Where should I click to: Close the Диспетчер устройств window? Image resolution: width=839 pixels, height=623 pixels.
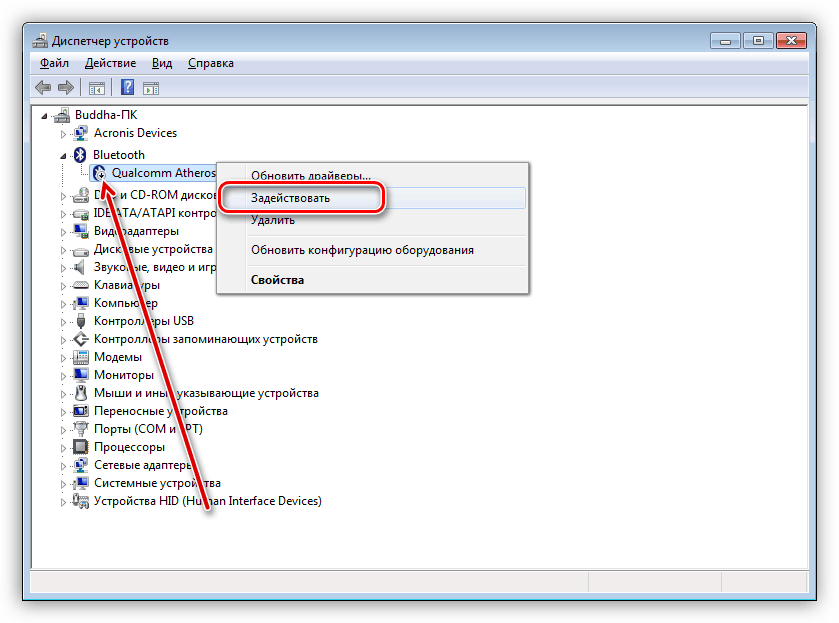(x=791, y=41)
